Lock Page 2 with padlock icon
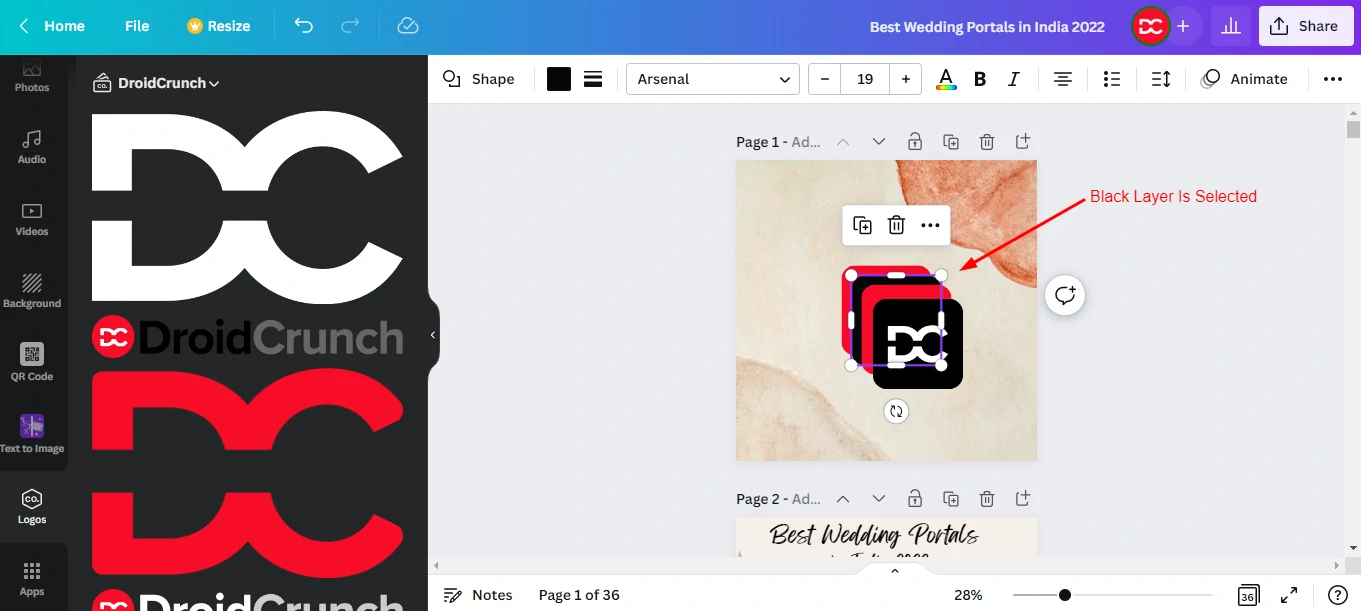The image size is (1361, 611). click(914, 498)
